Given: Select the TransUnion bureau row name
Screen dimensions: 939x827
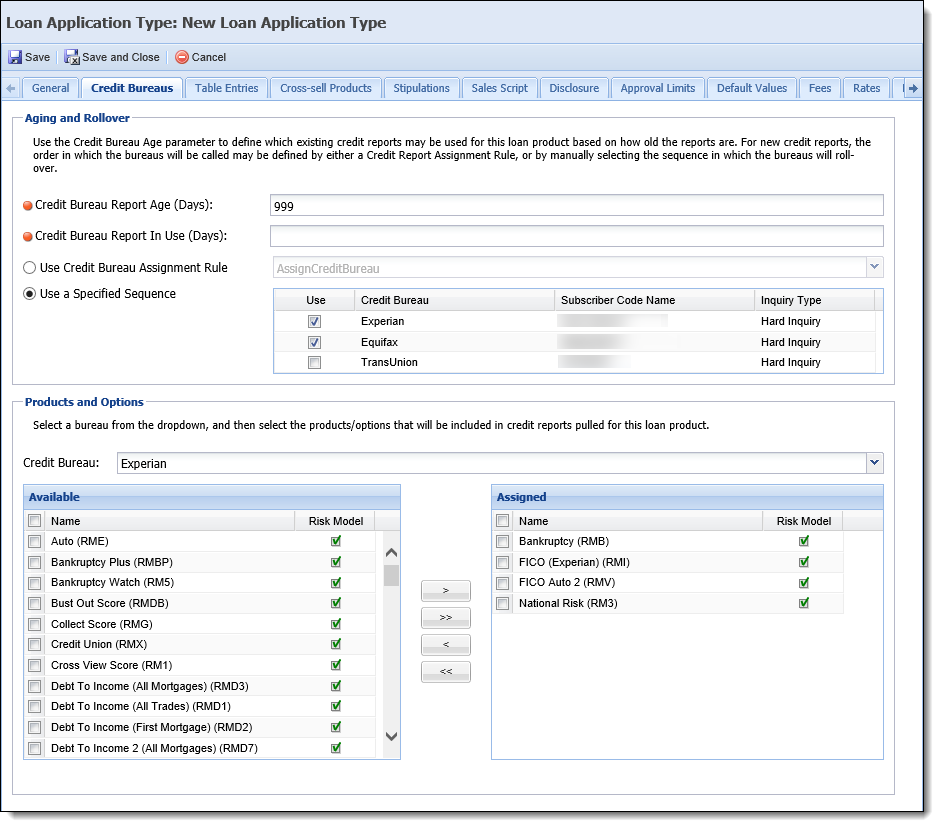Looking at the screenshot, I should point(389,362).
